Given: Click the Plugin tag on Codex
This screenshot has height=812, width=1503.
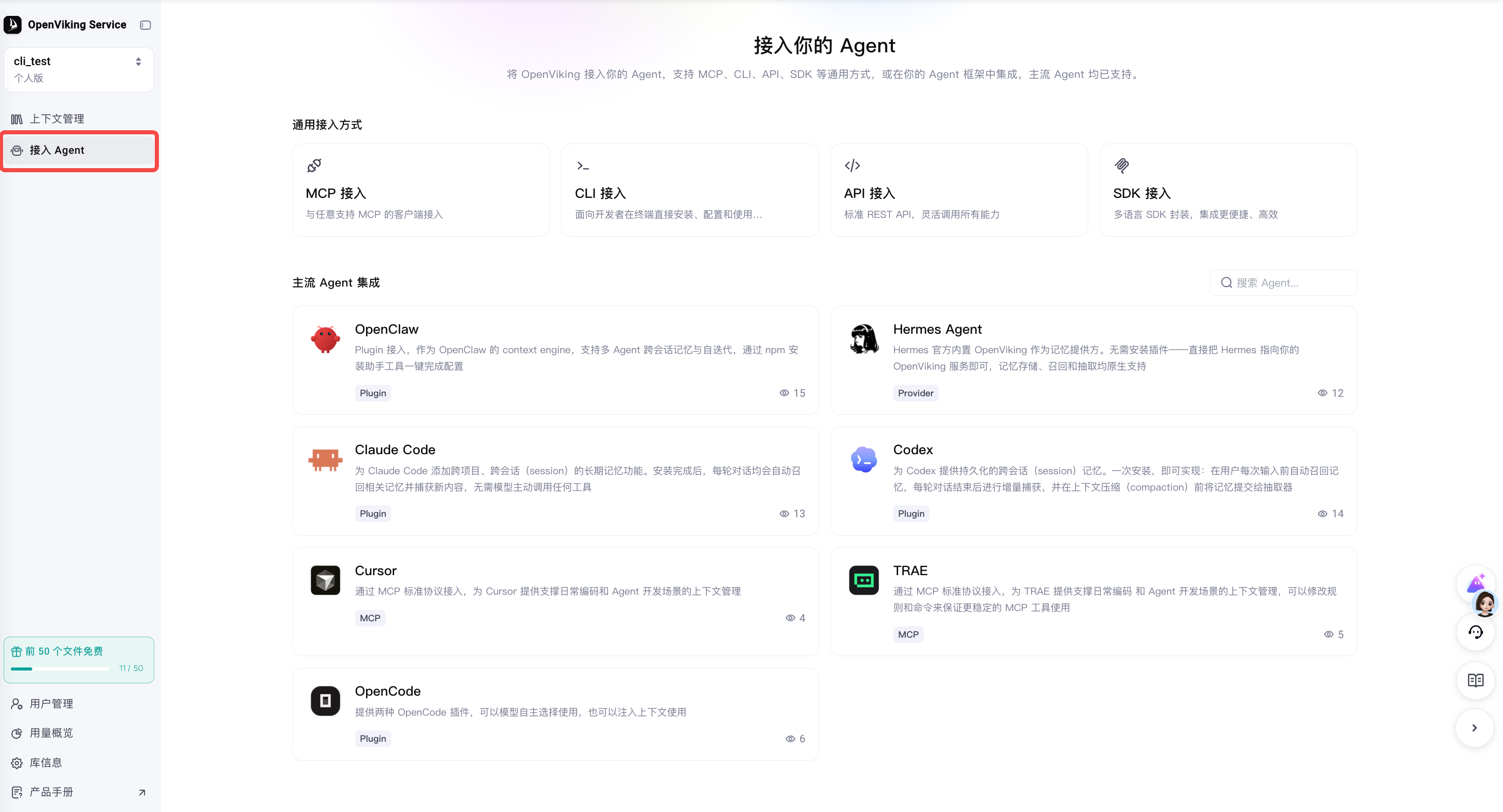Looking at the screenshot, I should pos(911,514).
